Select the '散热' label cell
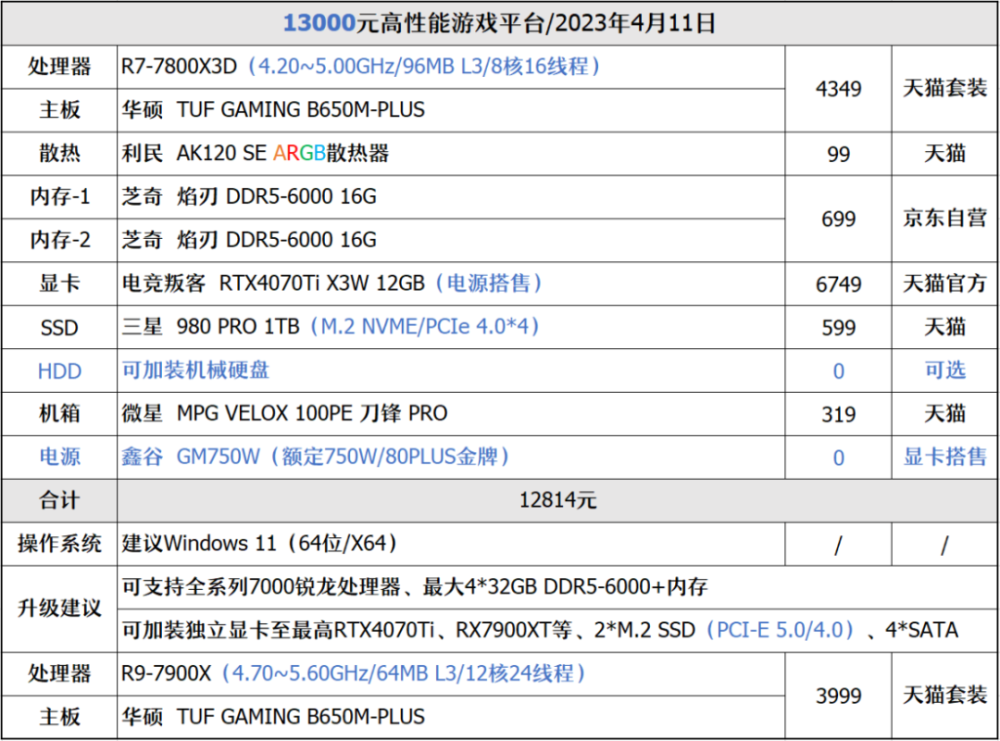Viewport: 1000px width, 741px height. point(59,154)
